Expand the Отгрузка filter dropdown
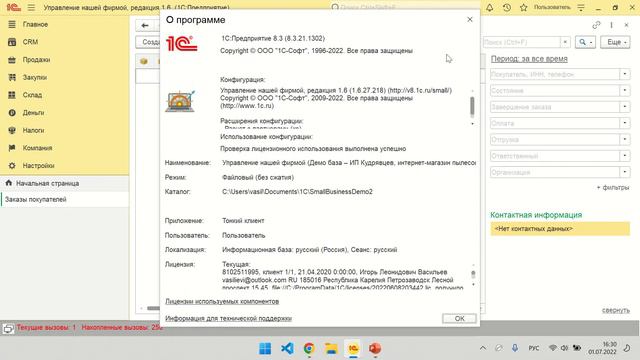 [624, 140]
